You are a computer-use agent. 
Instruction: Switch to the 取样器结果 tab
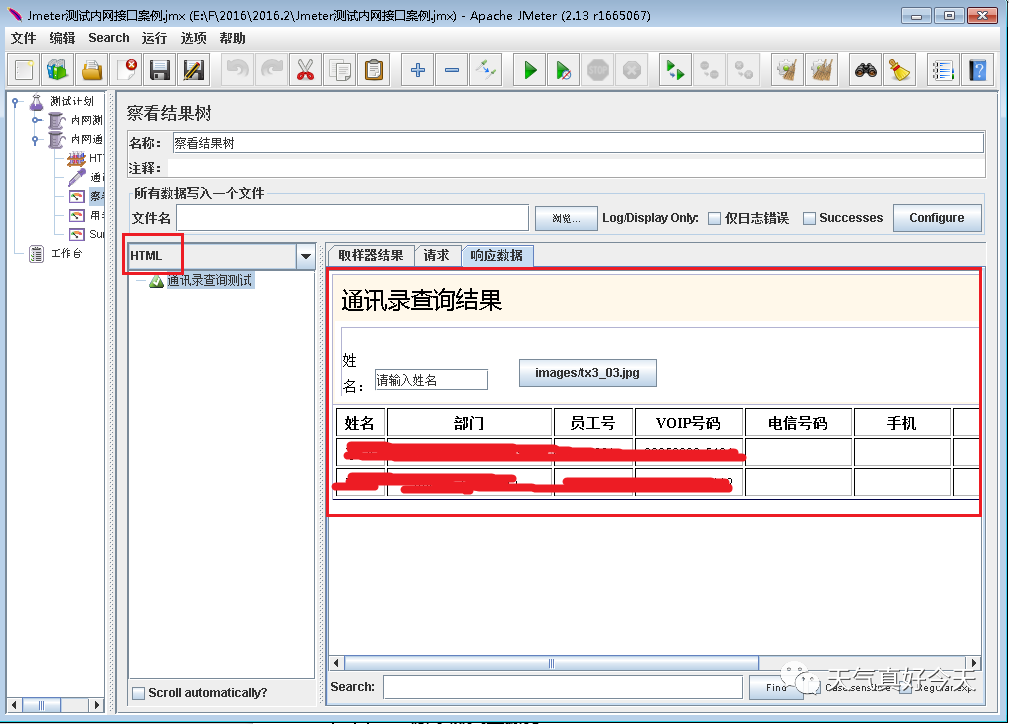pyautogui.click(x=371, y=255)
